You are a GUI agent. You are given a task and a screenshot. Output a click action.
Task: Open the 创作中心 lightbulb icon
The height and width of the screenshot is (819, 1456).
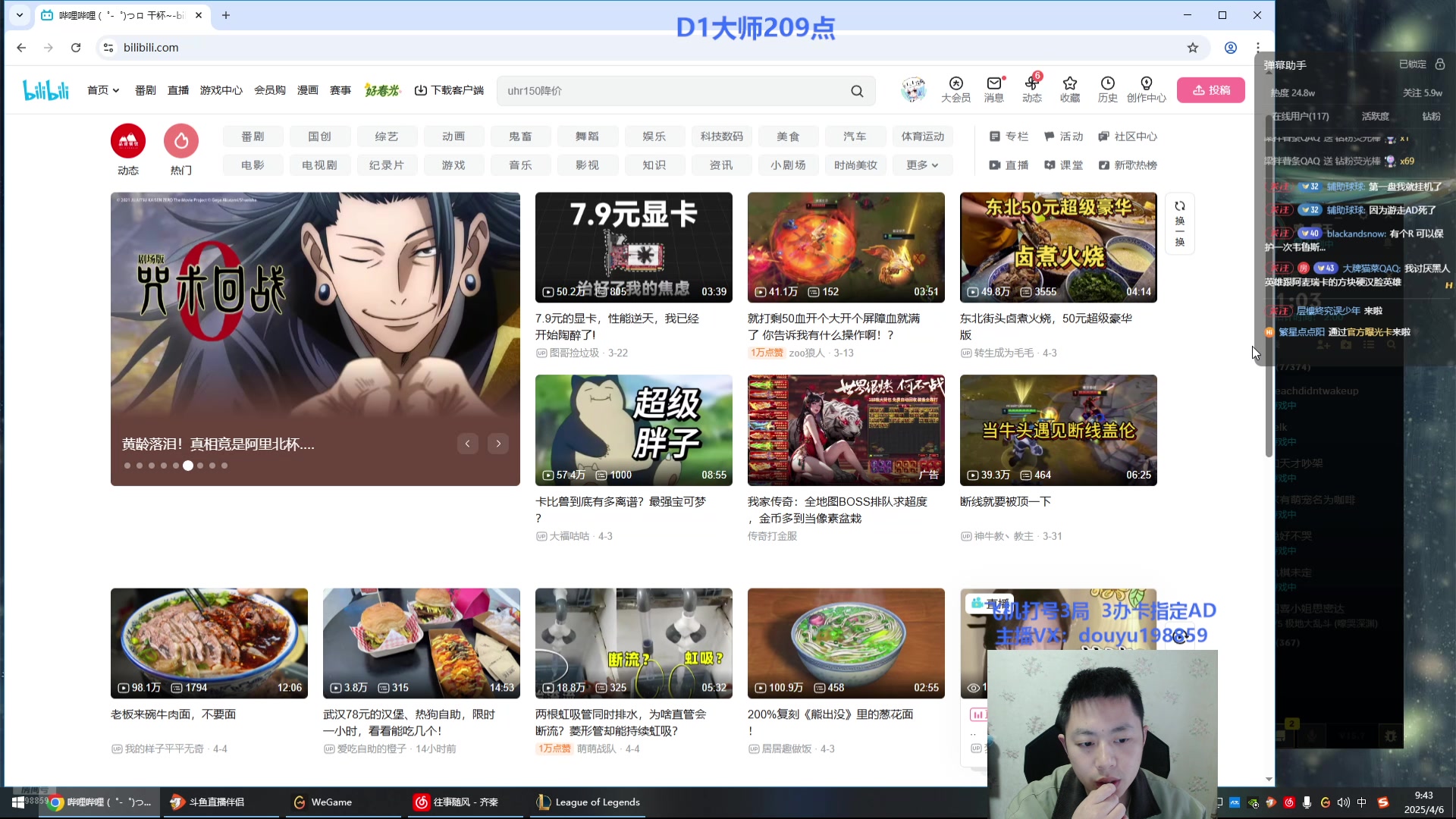point(1147,89)
